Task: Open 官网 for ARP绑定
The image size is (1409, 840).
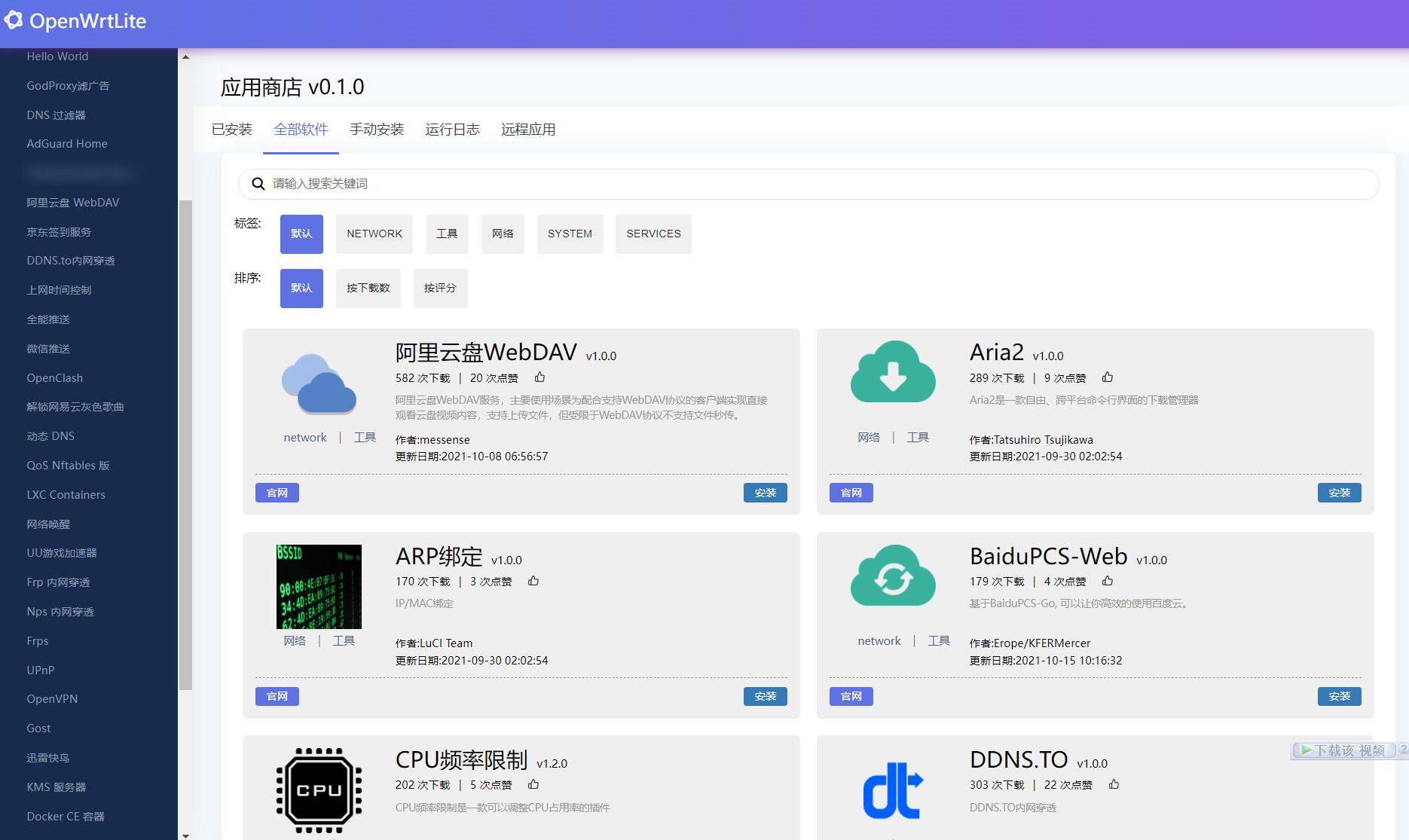Action: [x=277, y=696]
